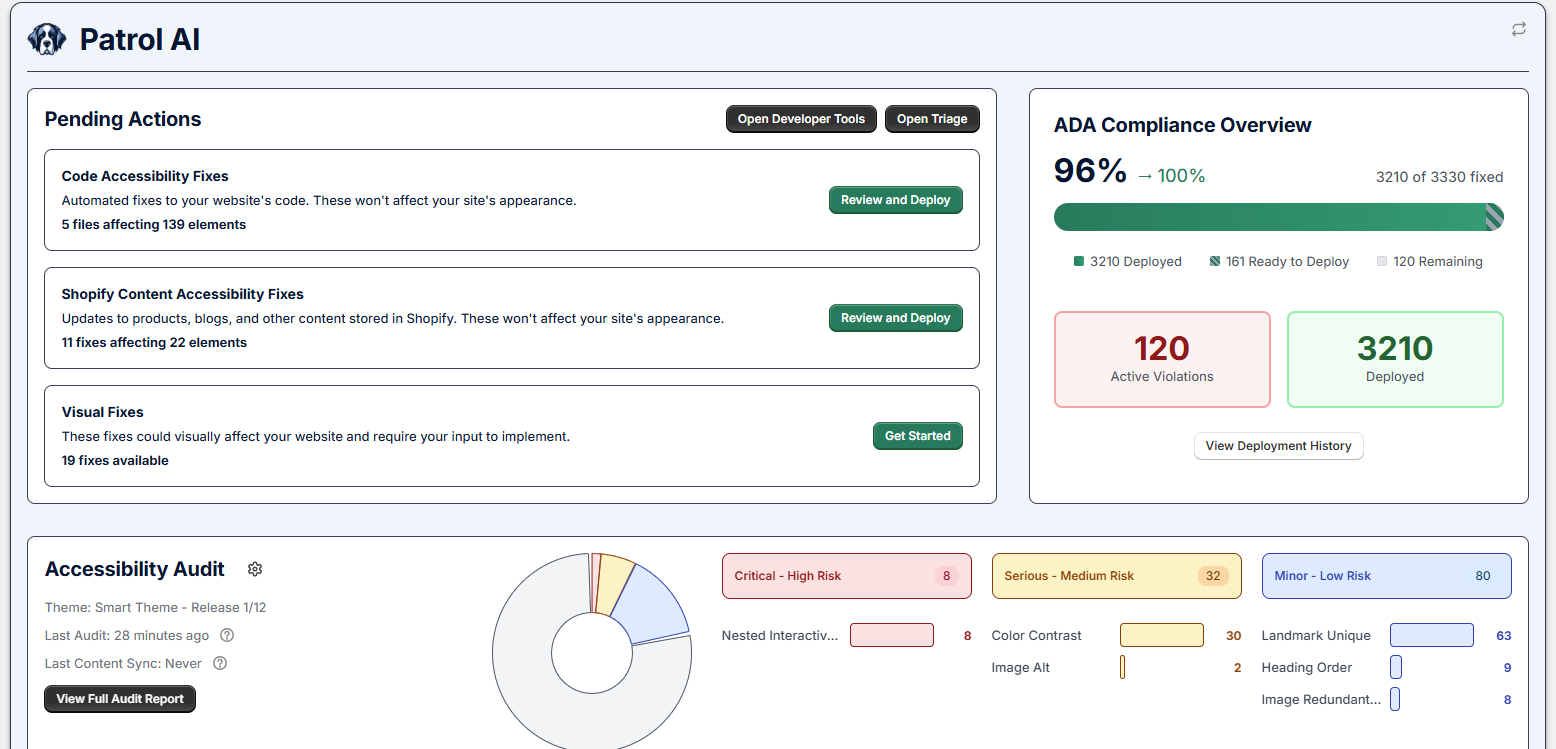Review and Deploy Shopify Content Fixes

[895, 318]
